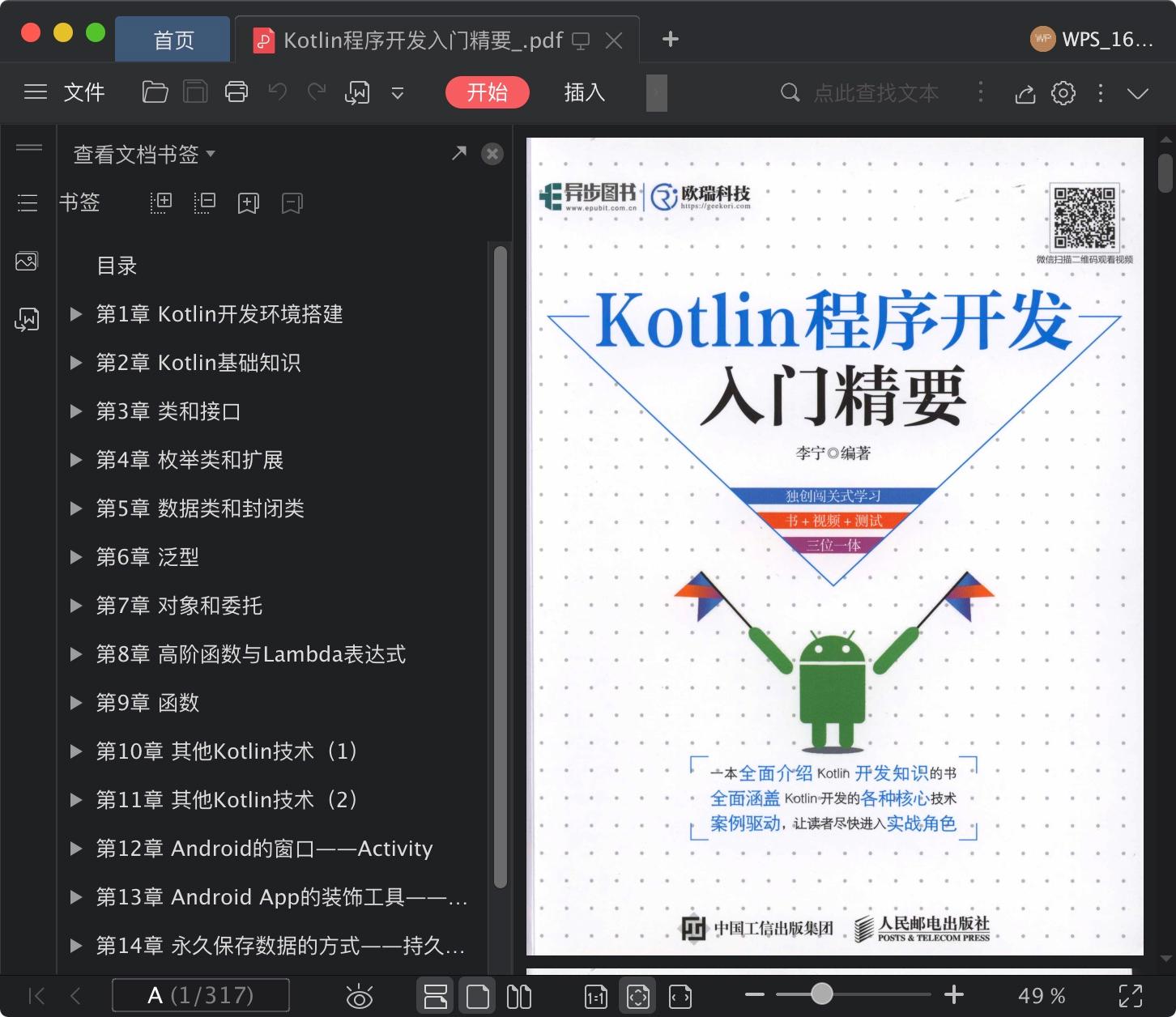Close the bookmark side panel
Image resolution: width=1176 pixels, height=1017 pixels.
(492, 154)
